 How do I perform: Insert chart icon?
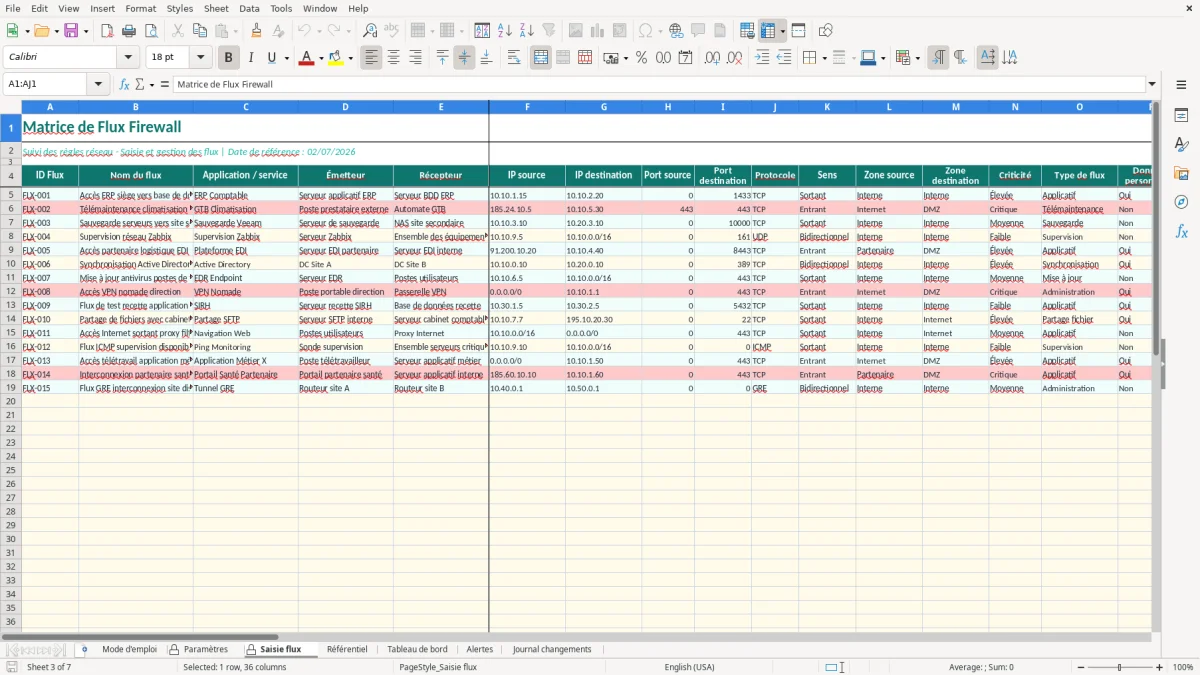coord(598,31)
